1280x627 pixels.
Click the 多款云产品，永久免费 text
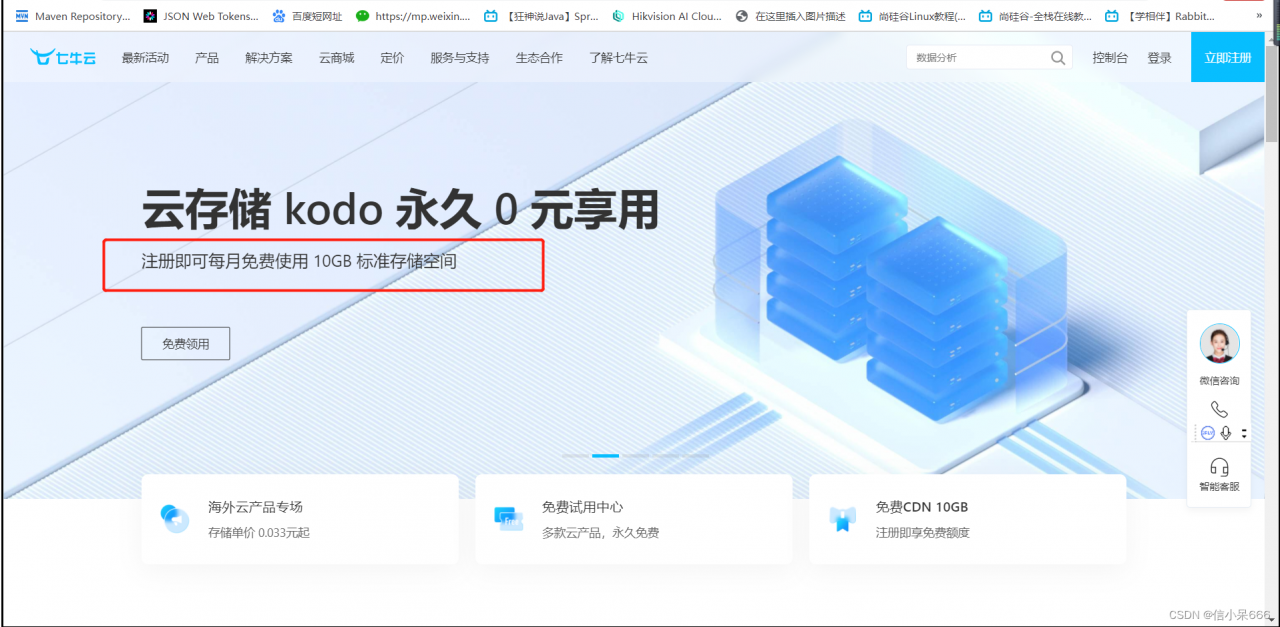coord(600,533)
